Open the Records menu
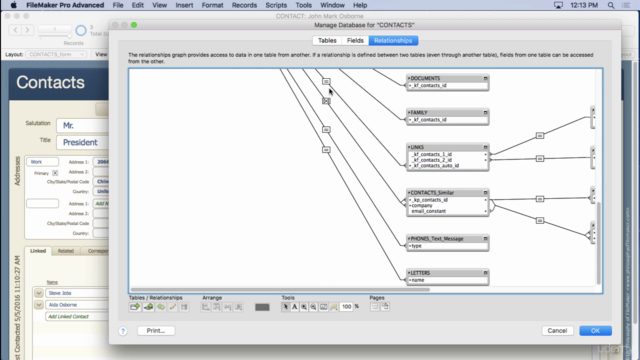The height and width of the screenshot is (360, 640). pos(244,5)
